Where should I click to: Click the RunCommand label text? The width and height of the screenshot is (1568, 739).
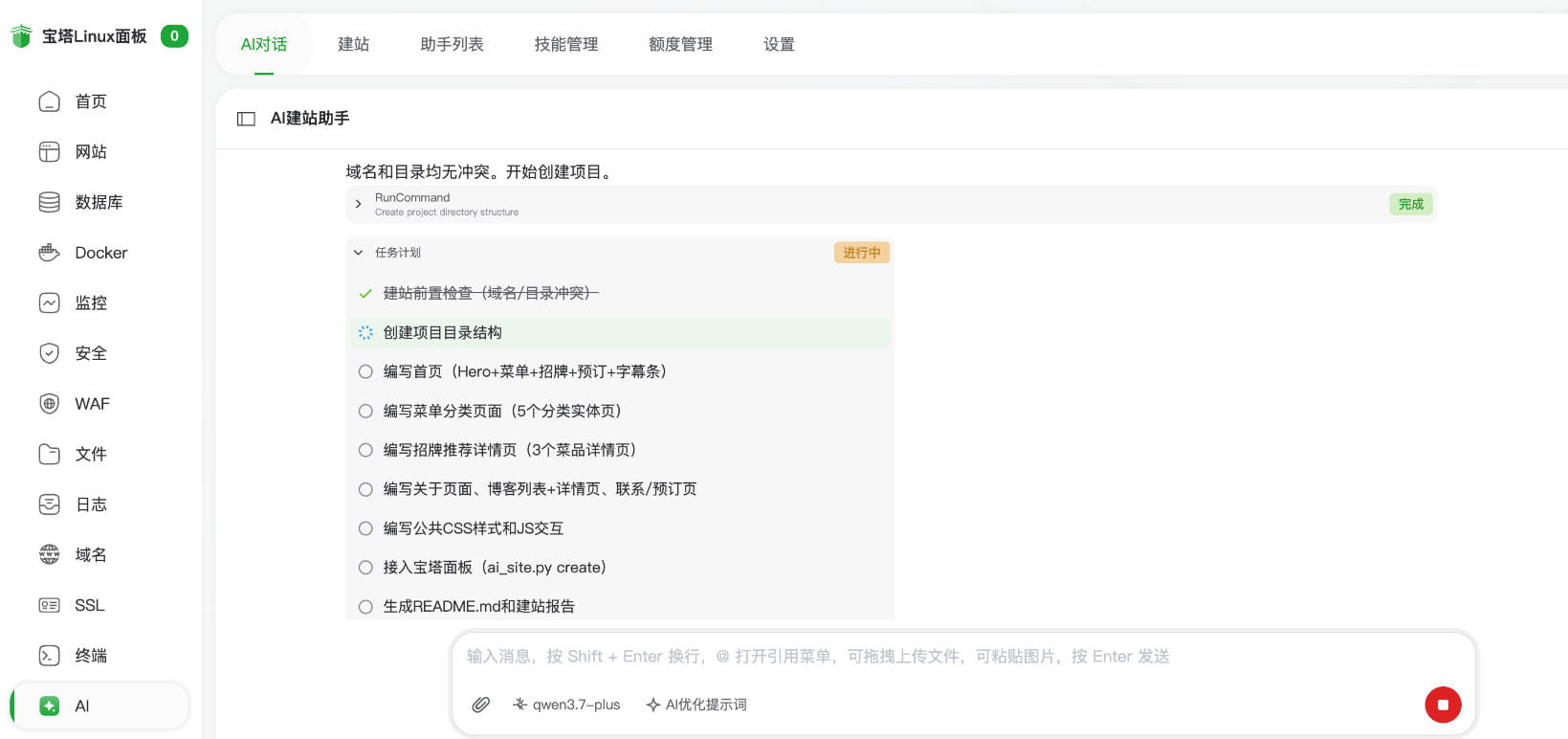point(412,198)
